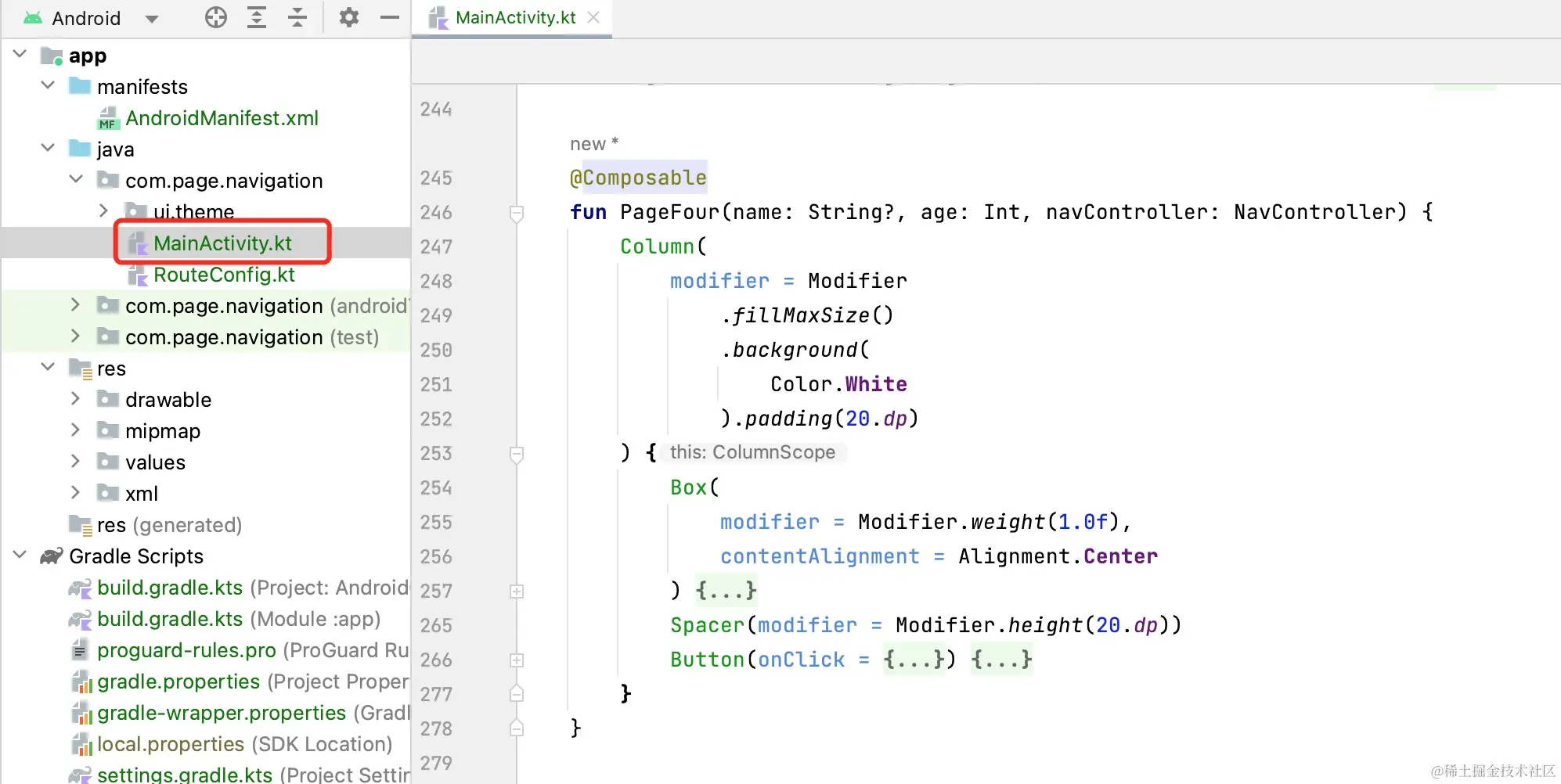Click the Expand All toolbar icon
This screenshot has height=784, width=1561.
[257, 17]
